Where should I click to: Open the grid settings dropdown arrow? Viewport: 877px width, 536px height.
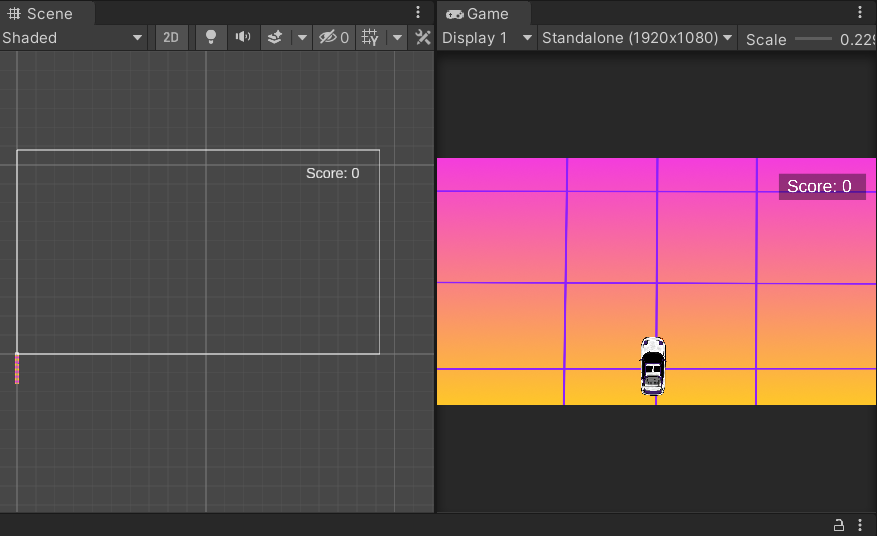(x=397, y=38)
